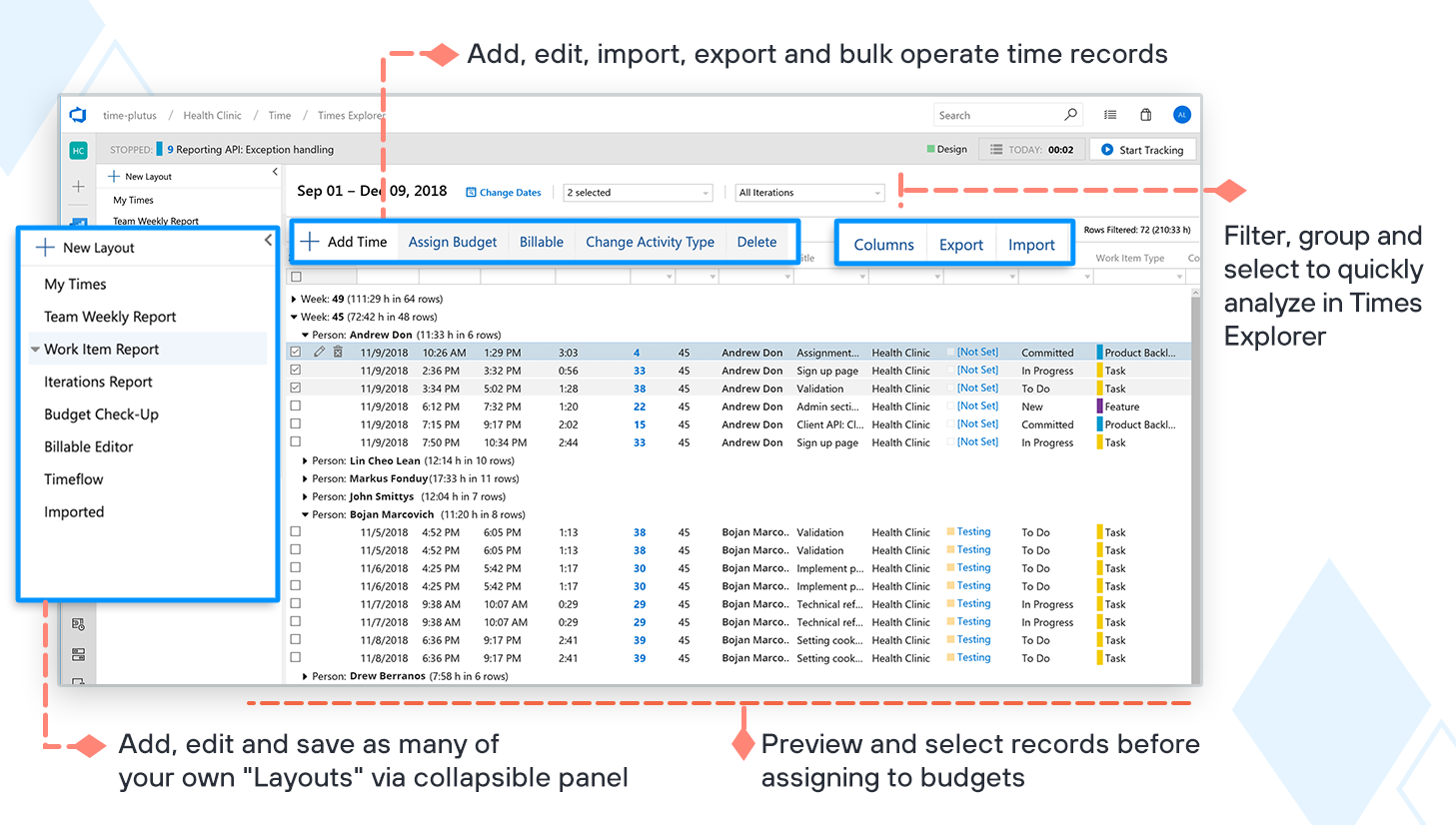Click the edit pencil icon on Andrew Don's selected row

point(320,351)
